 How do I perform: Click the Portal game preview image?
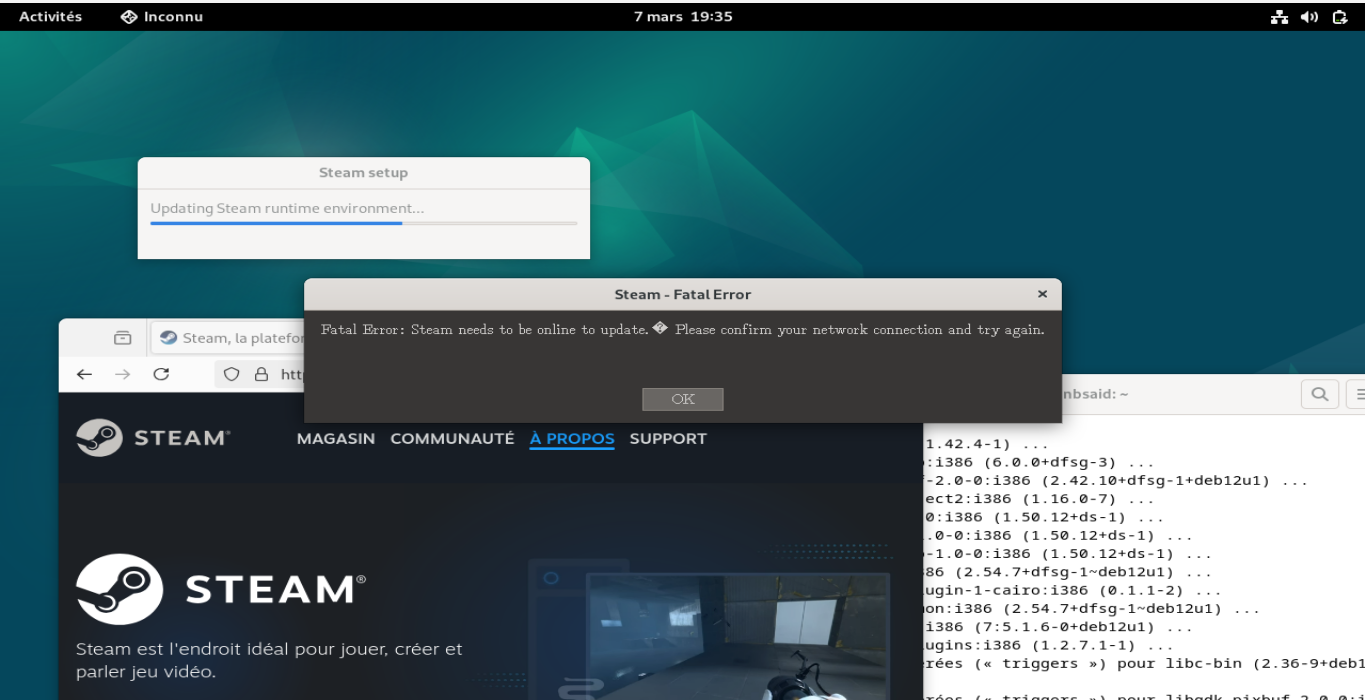(738, 635)
